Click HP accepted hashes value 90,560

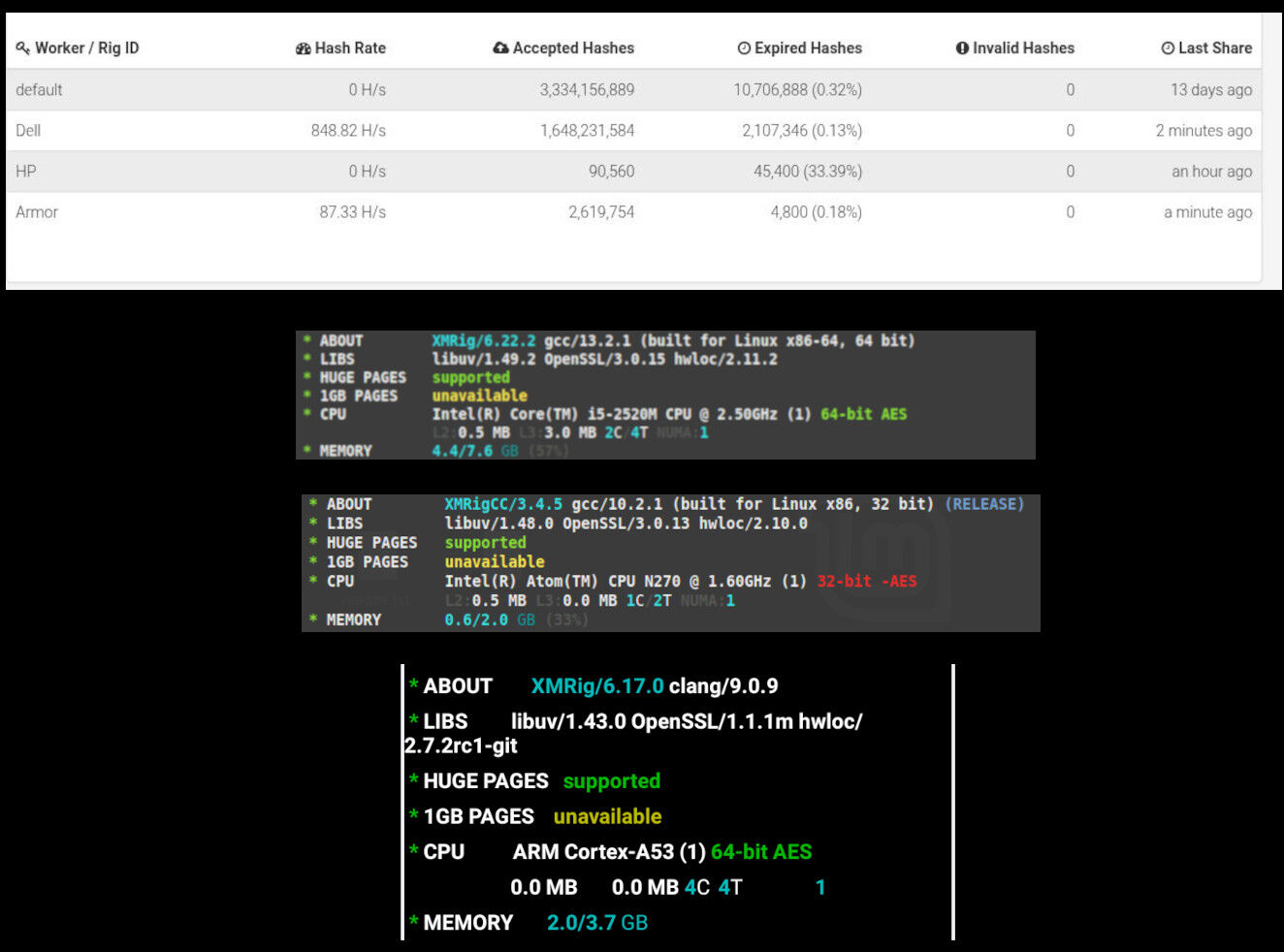[611, 172]
